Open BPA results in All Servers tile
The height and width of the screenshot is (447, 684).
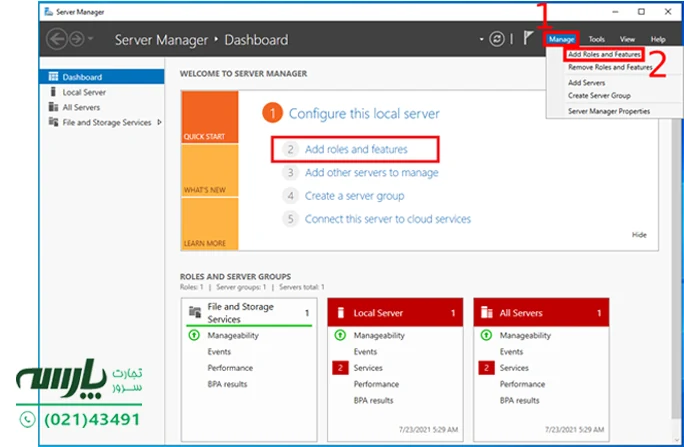[x=519, y=400]
